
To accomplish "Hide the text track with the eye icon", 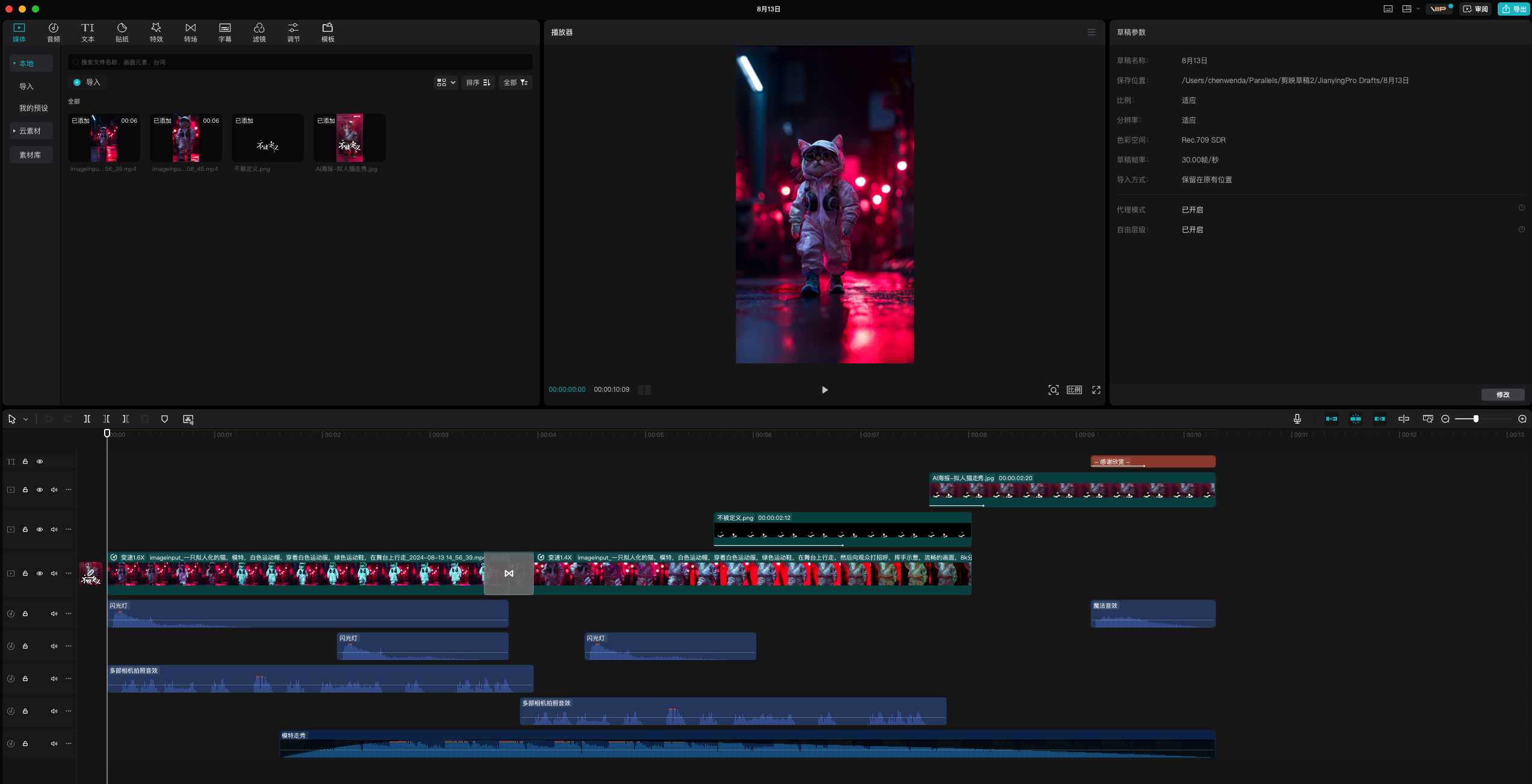I will pos(40,461).
